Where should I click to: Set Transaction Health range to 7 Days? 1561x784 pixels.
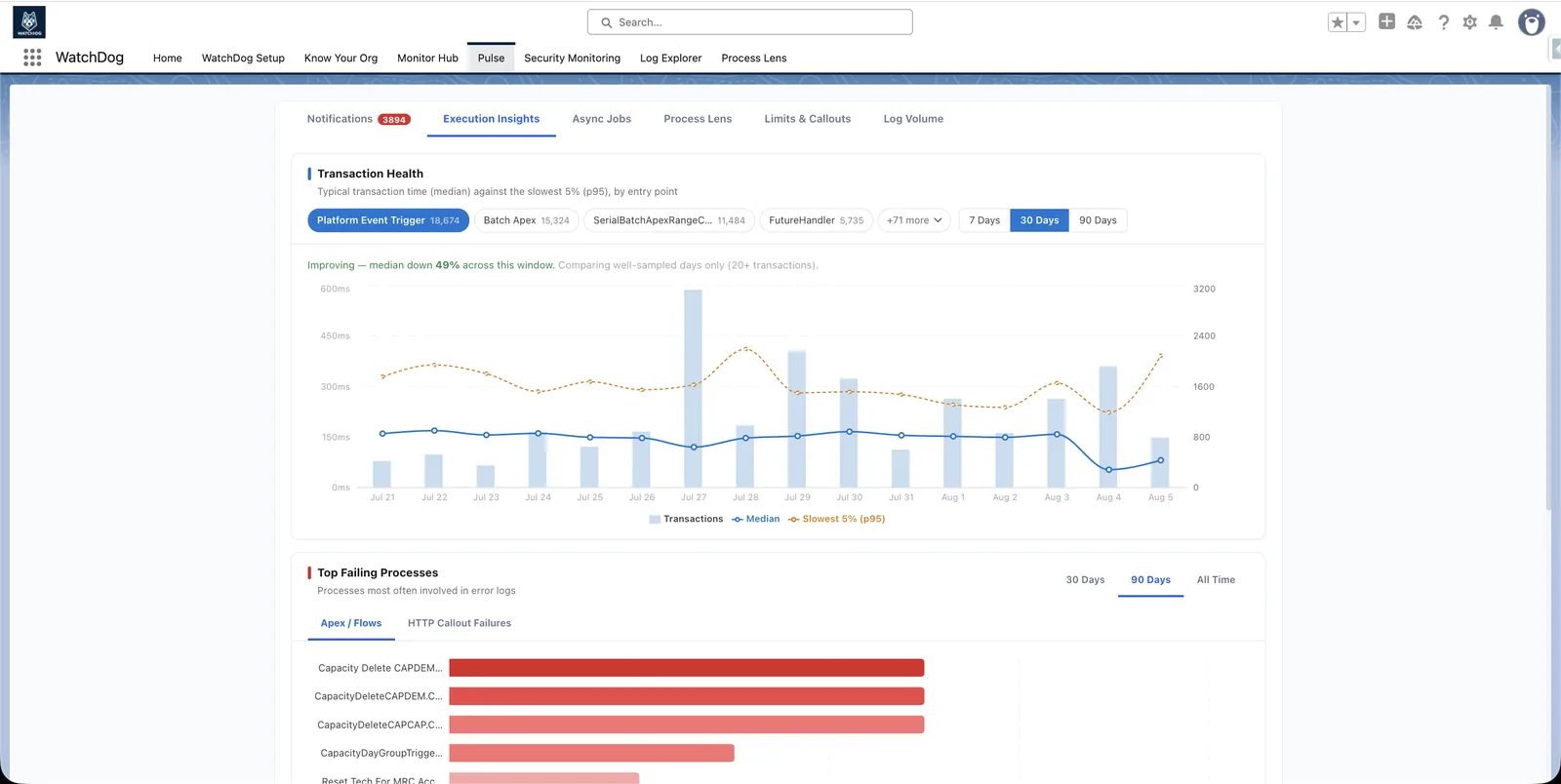(984, 220)
